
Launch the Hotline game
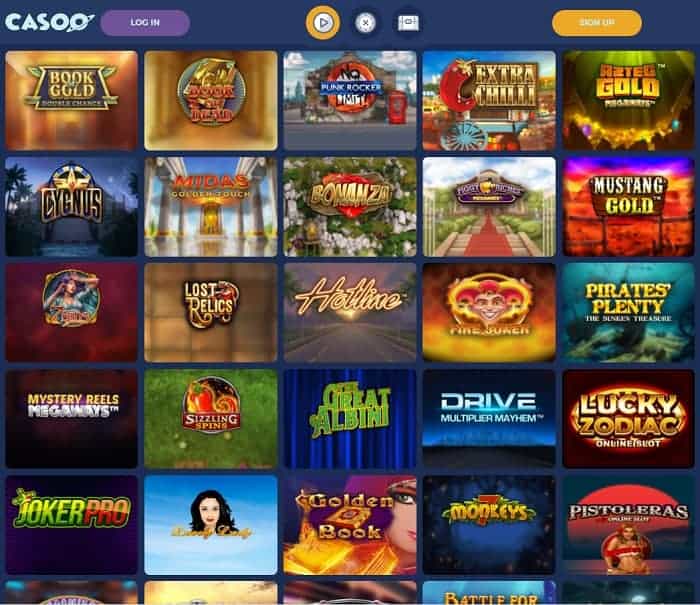(350, 313)
